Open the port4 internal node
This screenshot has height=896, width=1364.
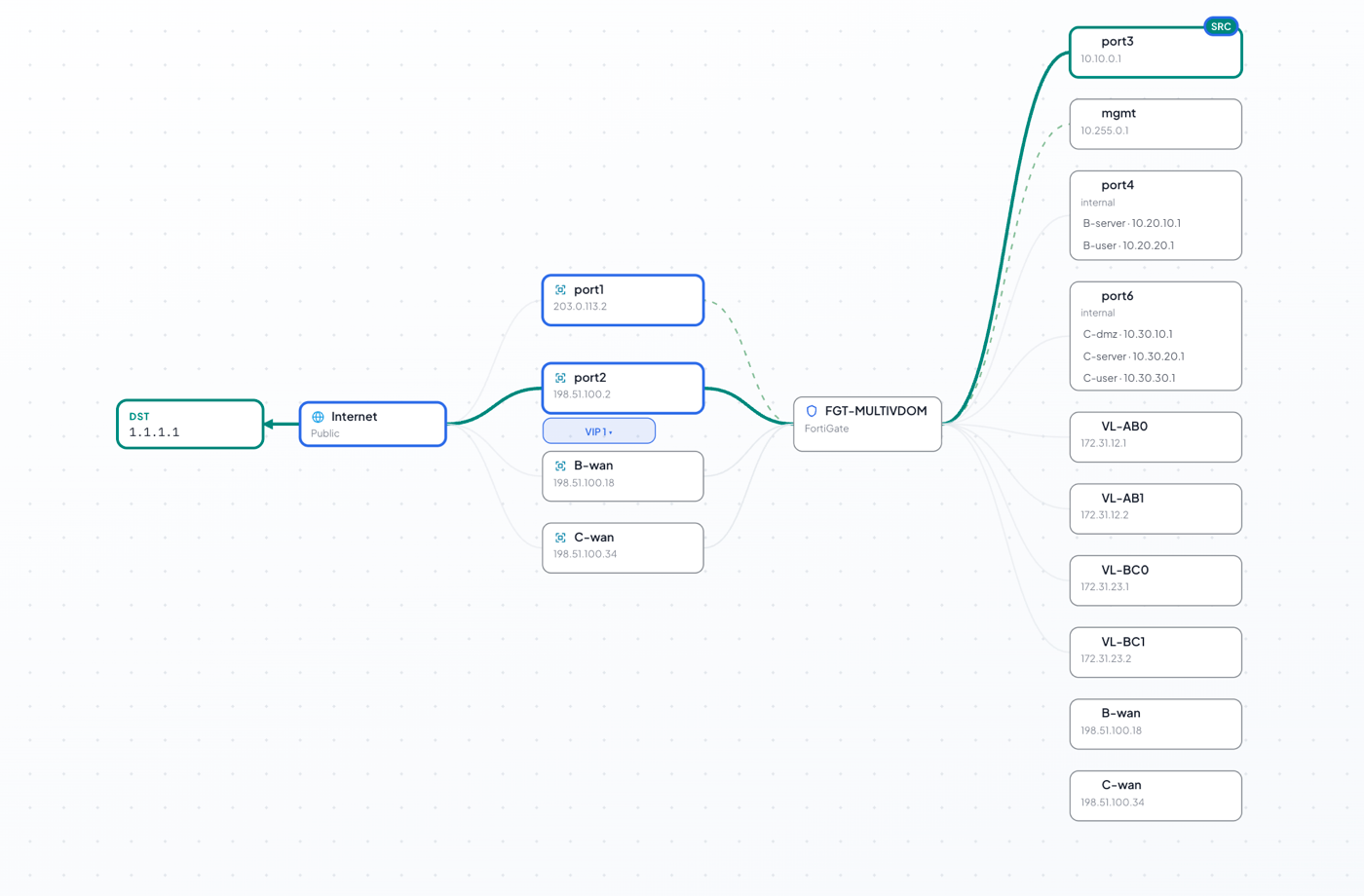1156,215
